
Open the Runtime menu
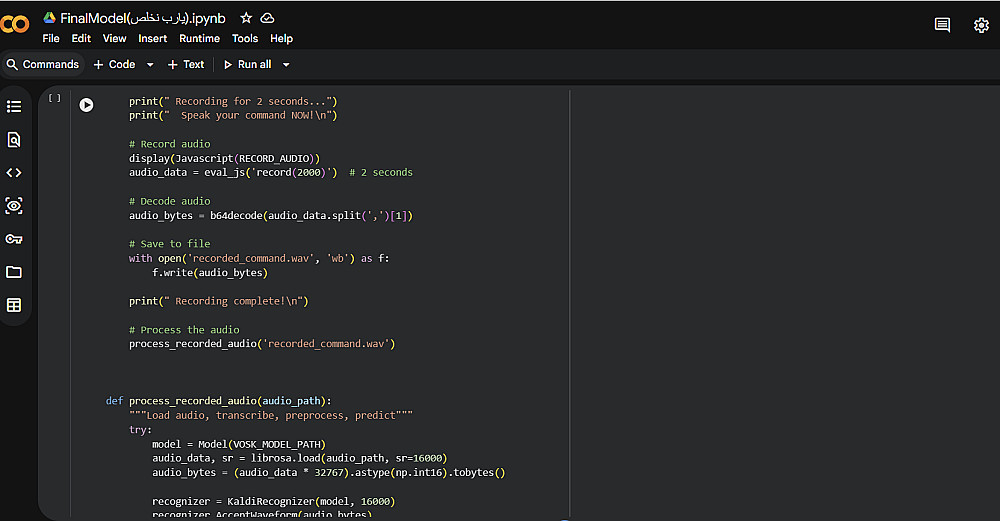click(x=200, y=38)
